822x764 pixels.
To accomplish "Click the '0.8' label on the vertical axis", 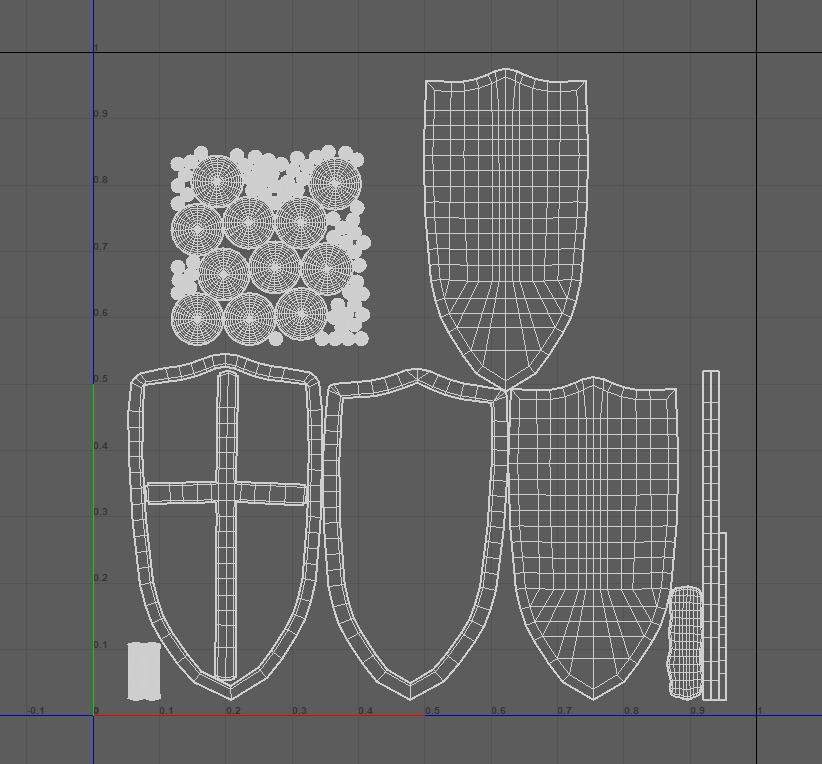I will pyautogui.click(x=101, y=180).
